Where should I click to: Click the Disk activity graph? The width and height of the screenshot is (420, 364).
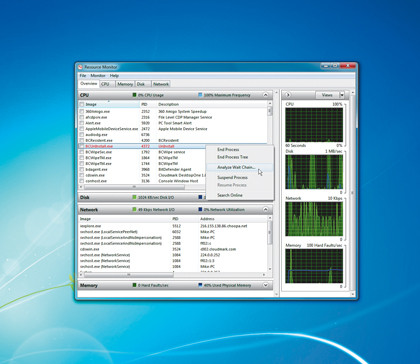click(314, 172)
